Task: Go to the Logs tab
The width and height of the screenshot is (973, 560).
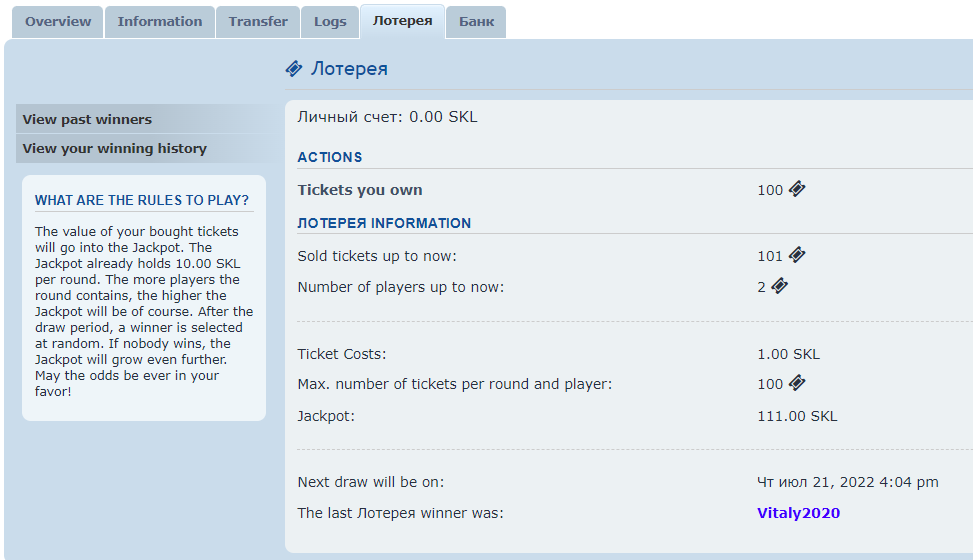Action: click(x=330, y=21)
